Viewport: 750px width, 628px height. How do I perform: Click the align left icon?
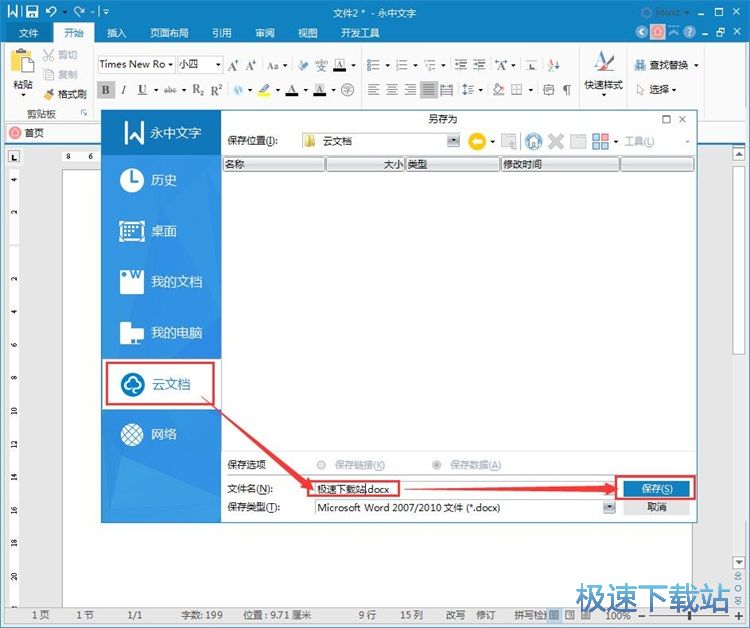pyautogui.click(x=374, y=89)
